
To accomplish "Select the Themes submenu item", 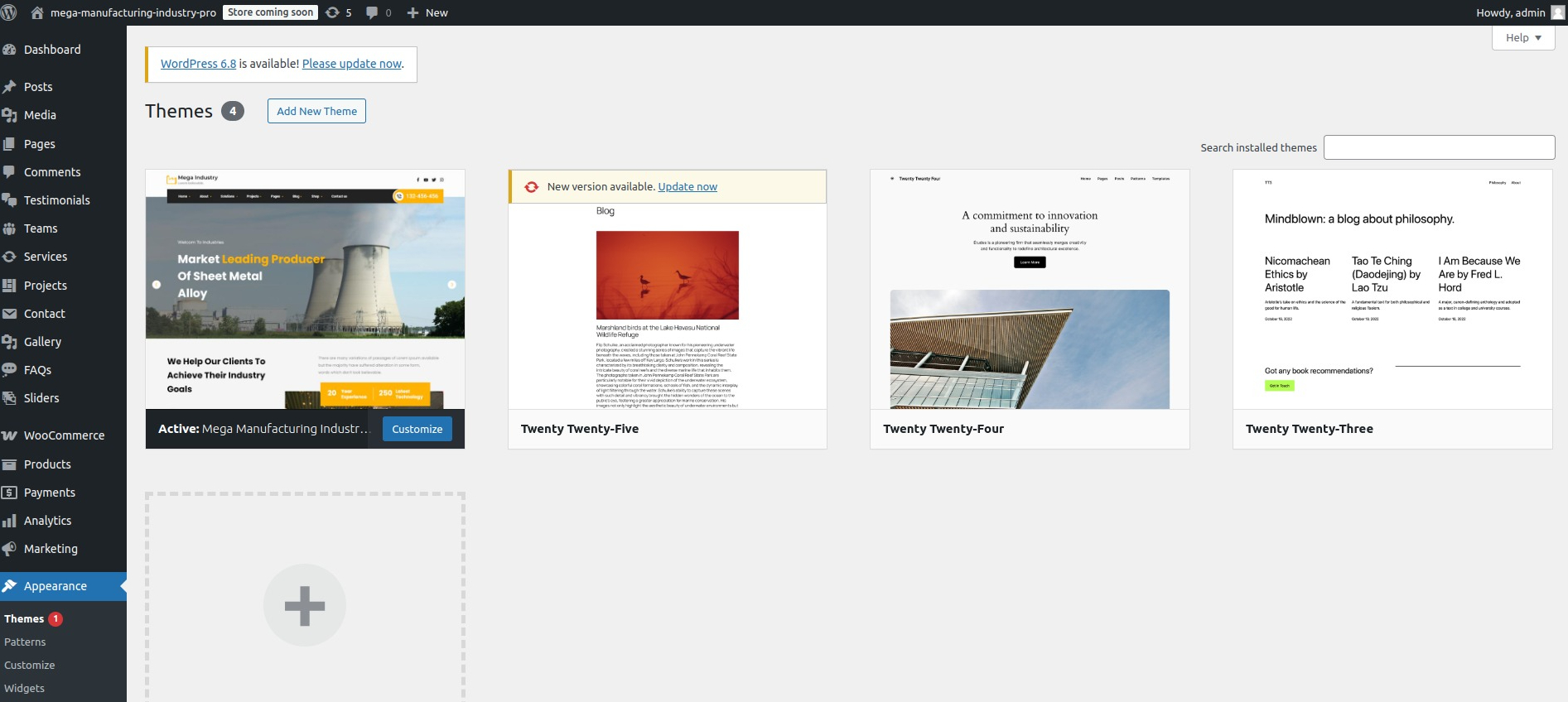I will (24, 619).
